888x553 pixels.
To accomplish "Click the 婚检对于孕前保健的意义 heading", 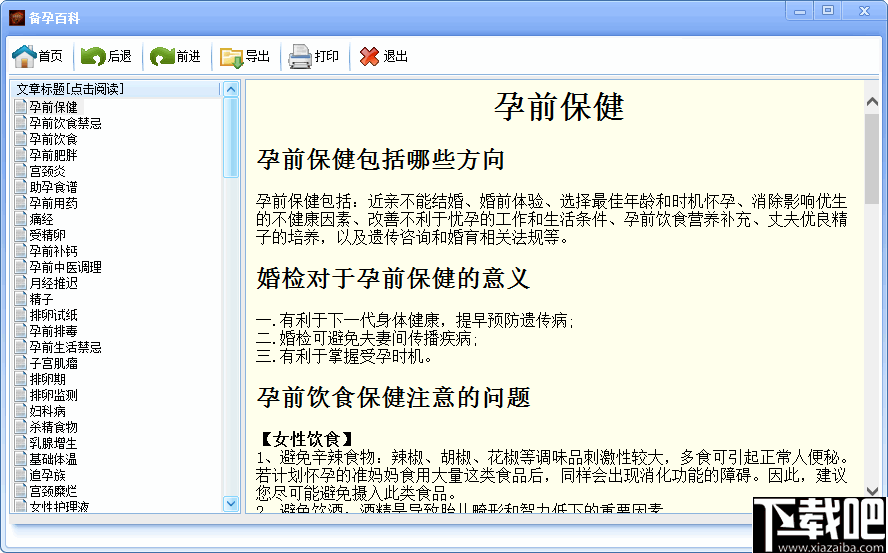I will tap(393, 279).
